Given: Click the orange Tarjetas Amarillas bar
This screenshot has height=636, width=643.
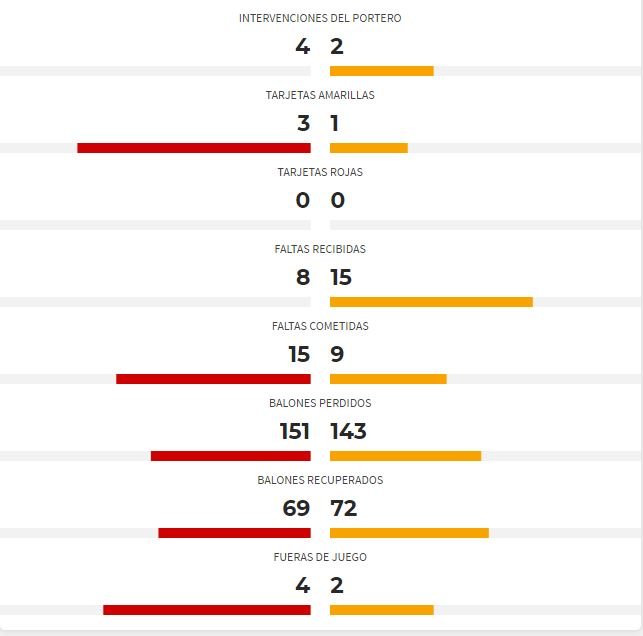Looking at the screenshot, I should 369,148.
